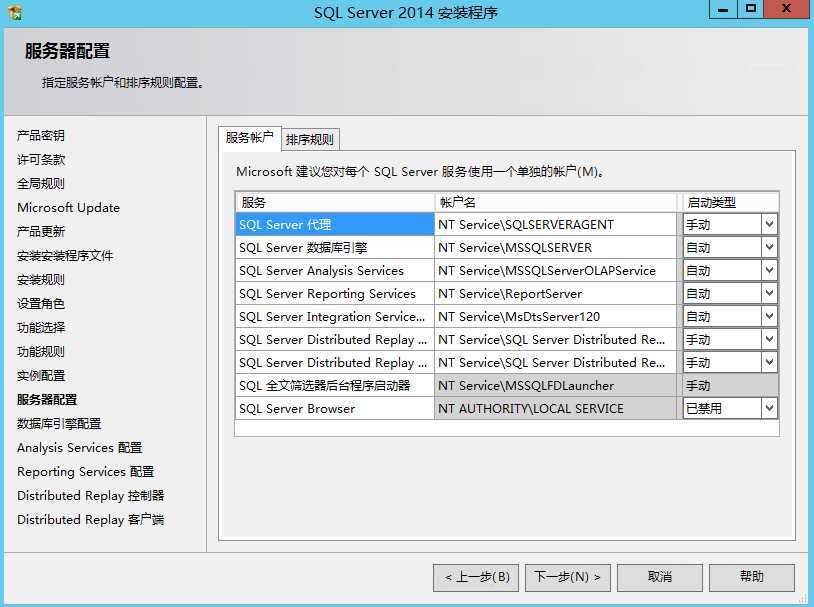814x607 pixels.
Task: Select SQL Server Reporting Services service cell
Action: (335, 293)
